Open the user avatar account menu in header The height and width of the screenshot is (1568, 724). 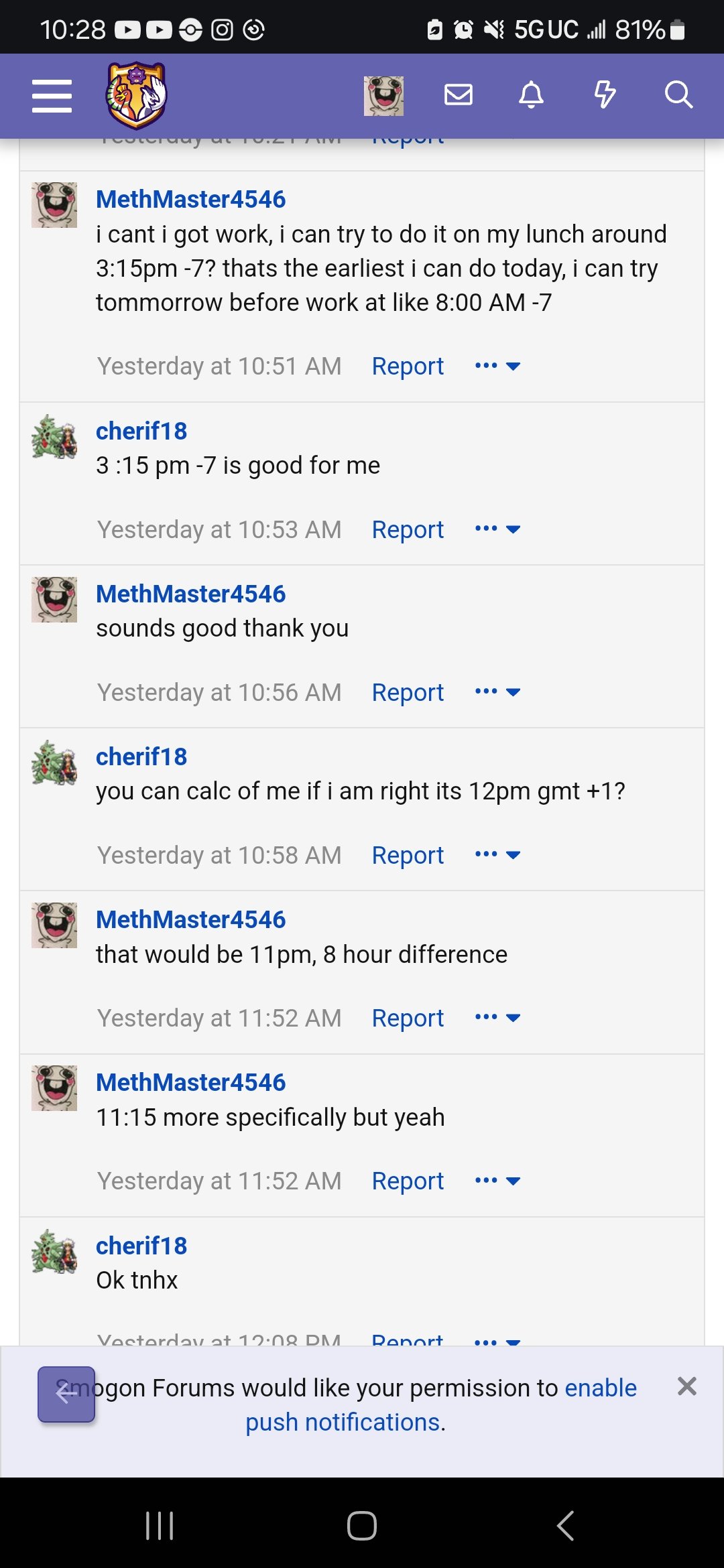click(383, 96)
